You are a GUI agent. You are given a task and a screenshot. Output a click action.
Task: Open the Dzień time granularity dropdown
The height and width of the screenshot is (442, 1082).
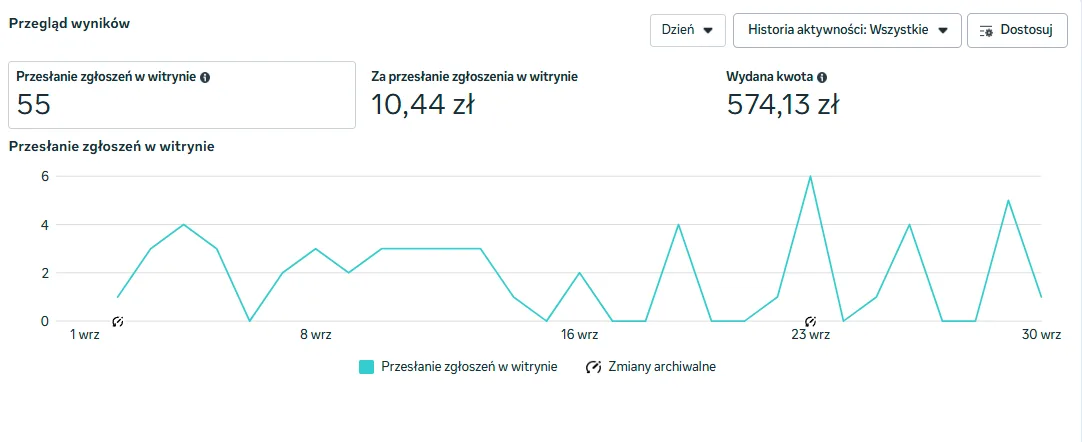tap(687, 30)
